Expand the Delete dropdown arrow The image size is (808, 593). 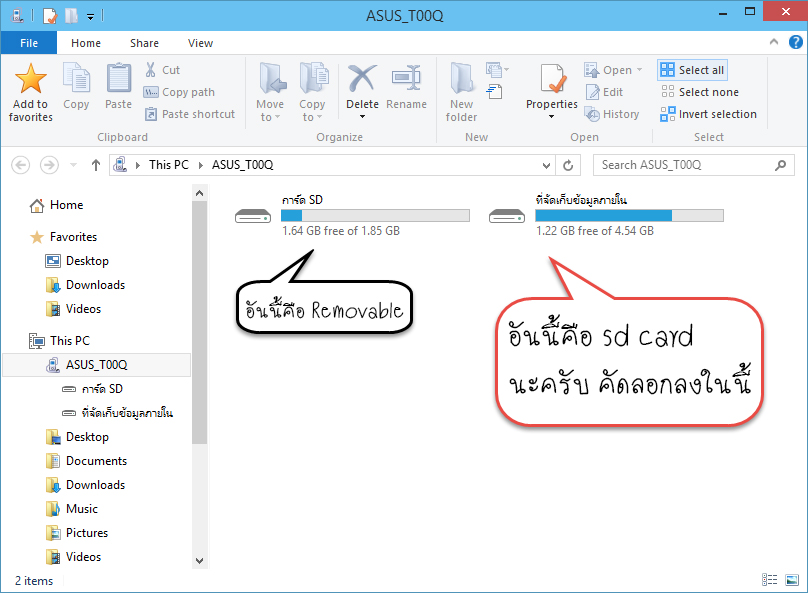(x=362, y=116)
